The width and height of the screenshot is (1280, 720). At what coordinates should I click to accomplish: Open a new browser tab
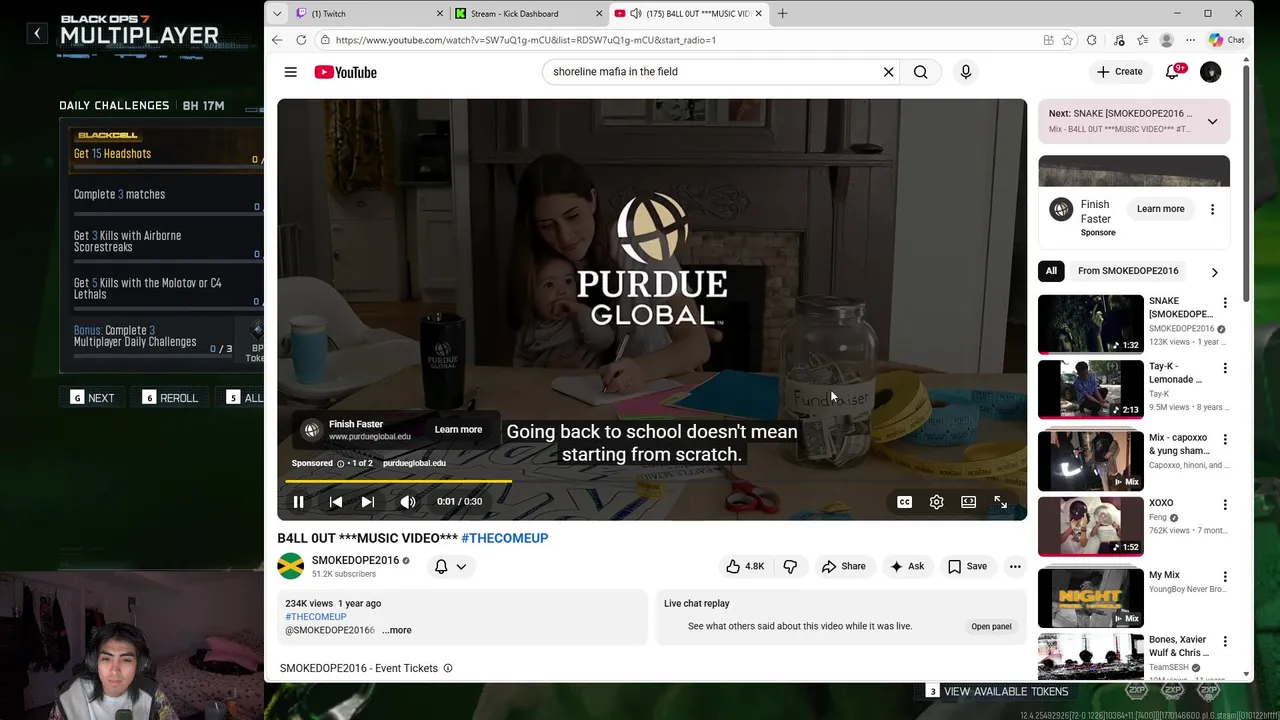782,13
